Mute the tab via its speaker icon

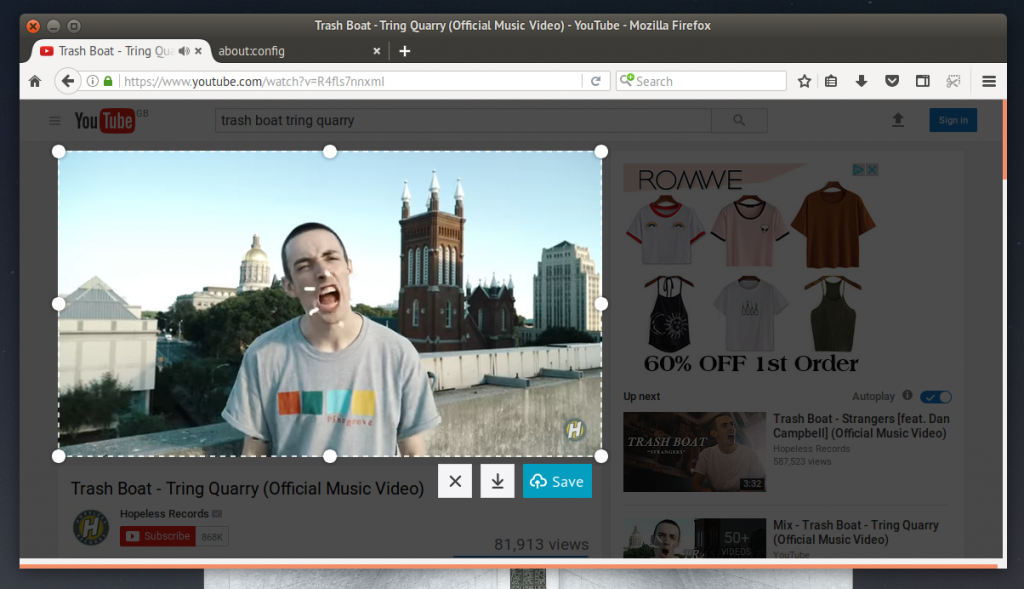coord(184,51)
